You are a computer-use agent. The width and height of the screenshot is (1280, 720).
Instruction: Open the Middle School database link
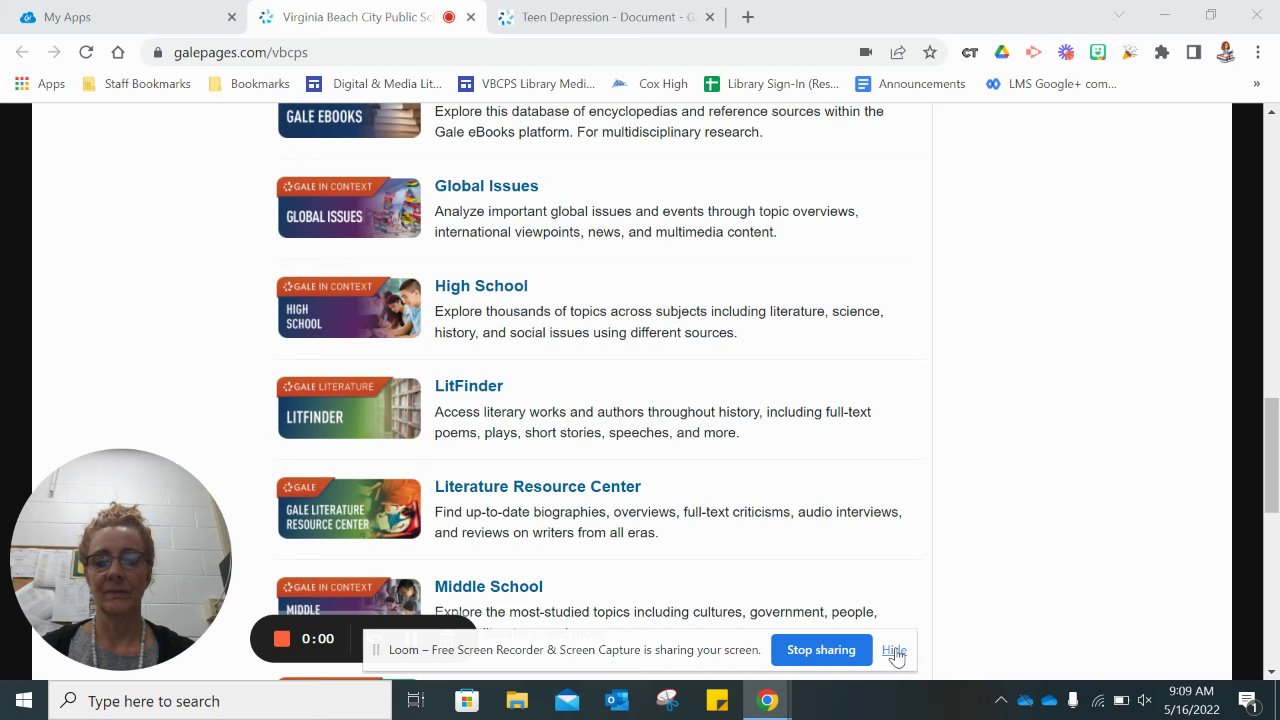point(488,587)
